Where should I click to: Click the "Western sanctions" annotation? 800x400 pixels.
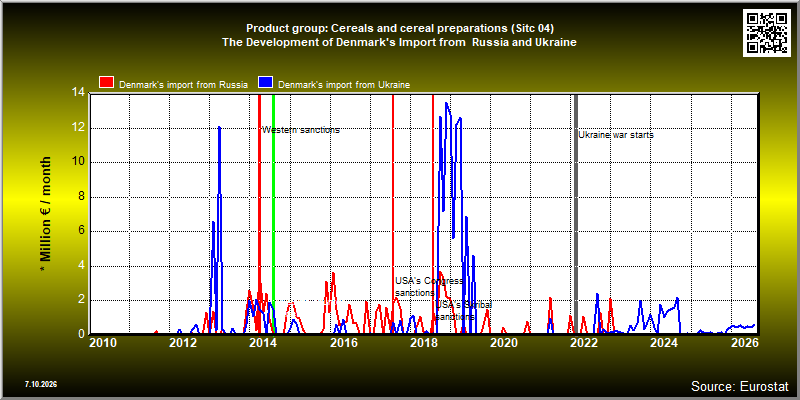tap(301, 130)
